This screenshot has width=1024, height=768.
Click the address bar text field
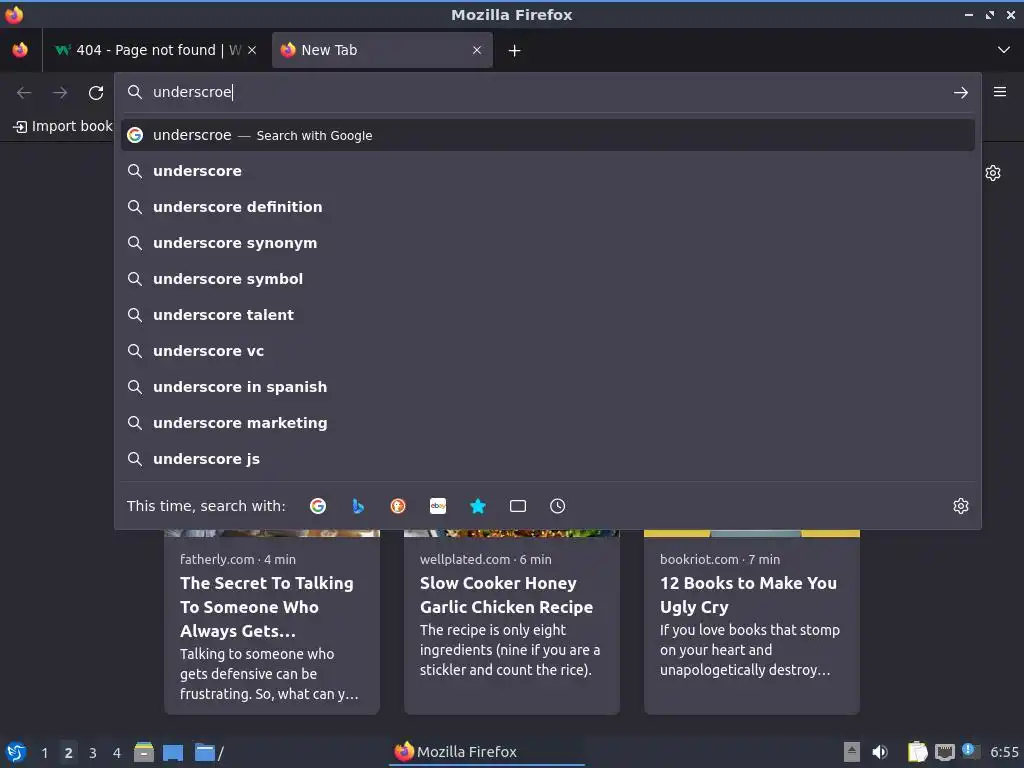tap(547, 92)
